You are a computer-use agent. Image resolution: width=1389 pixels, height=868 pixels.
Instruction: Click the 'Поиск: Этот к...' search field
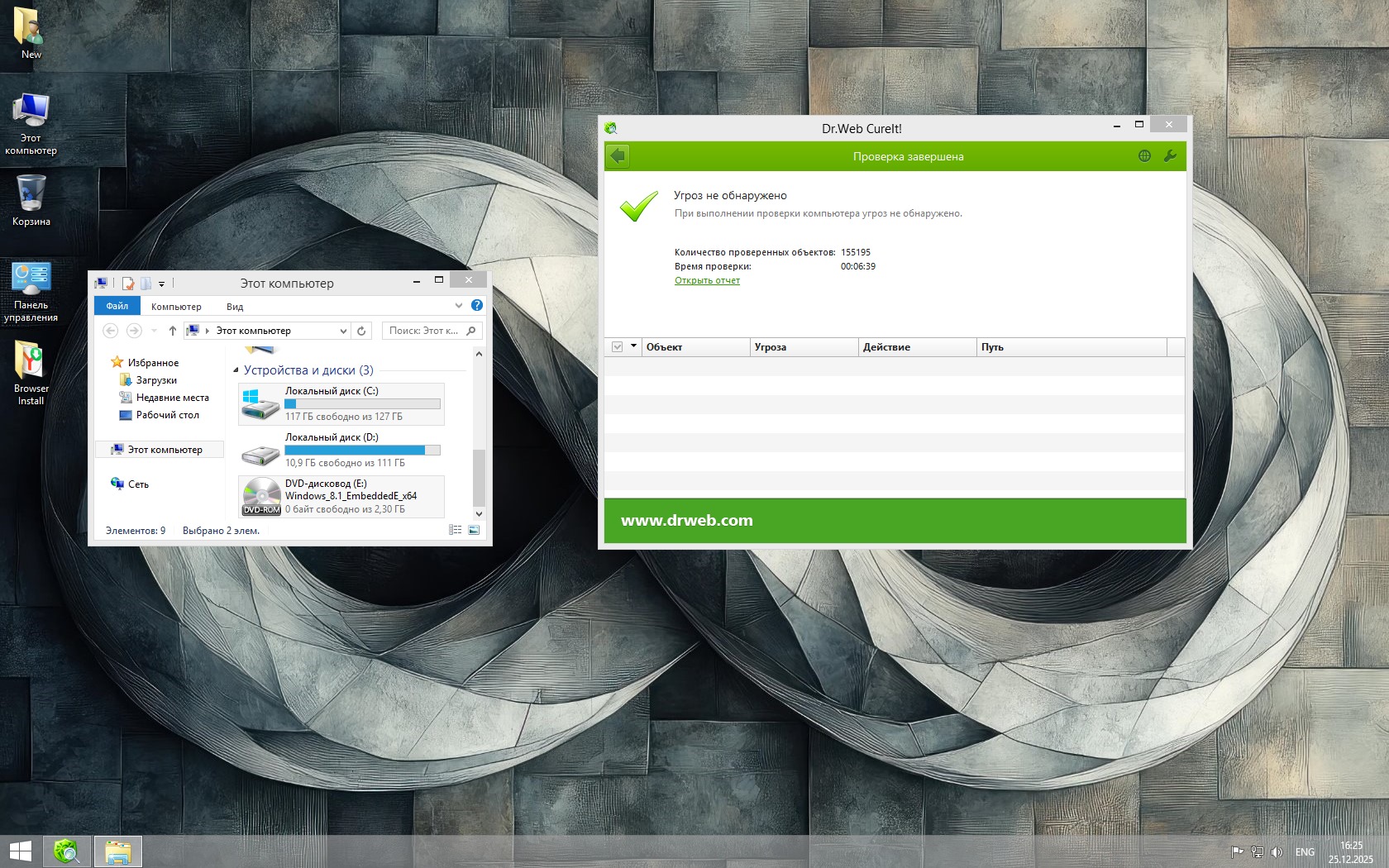[423, 331]
